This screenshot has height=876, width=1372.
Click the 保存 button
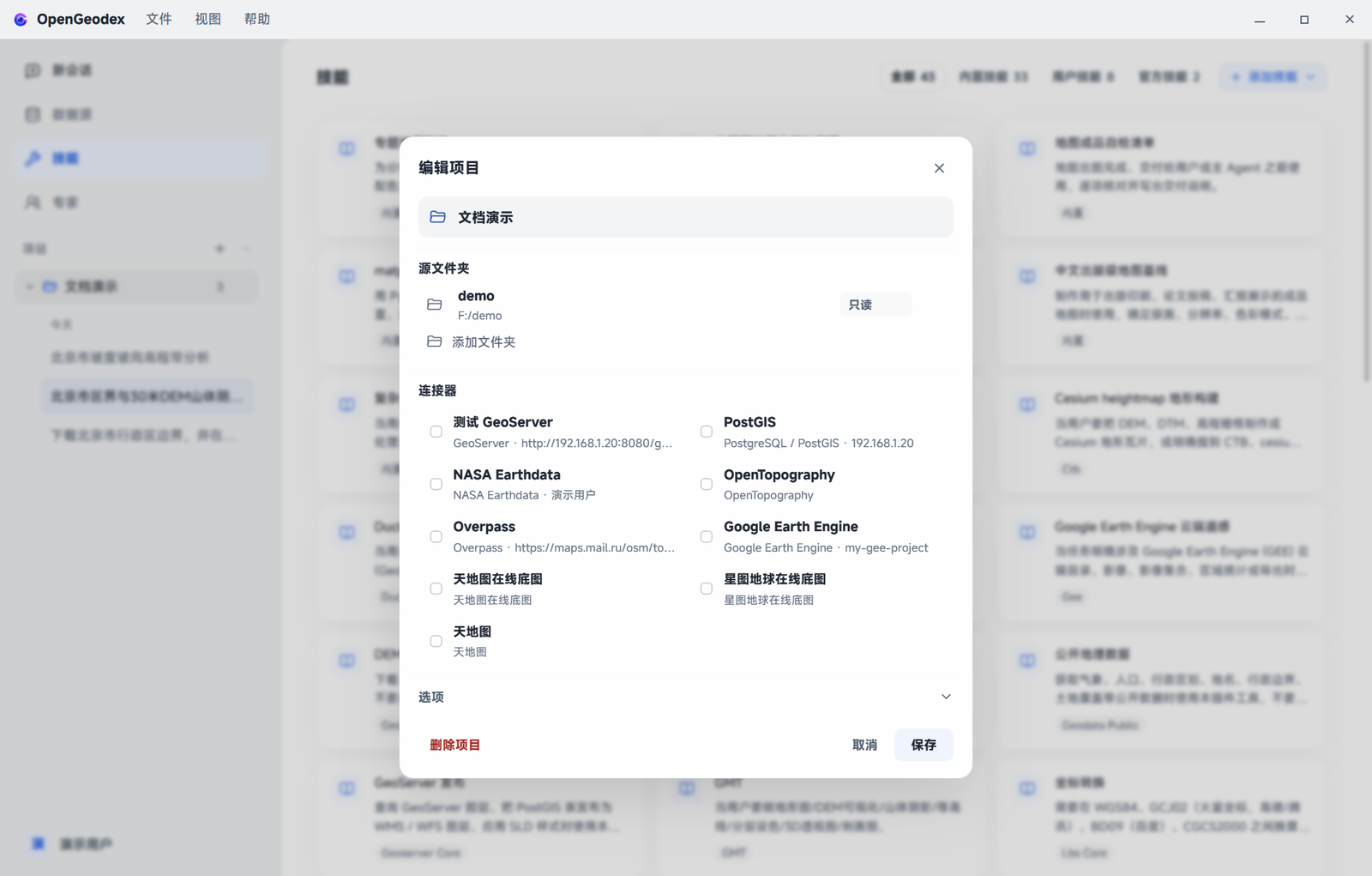point(924,745)
